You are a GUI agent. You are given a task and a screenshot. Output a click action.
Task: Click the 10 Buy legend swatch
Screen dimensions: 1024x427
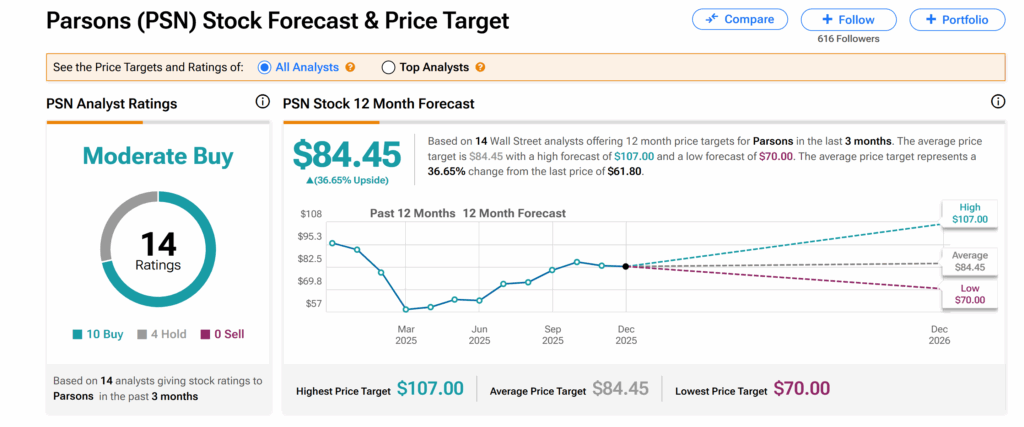[x=78, y=334]
